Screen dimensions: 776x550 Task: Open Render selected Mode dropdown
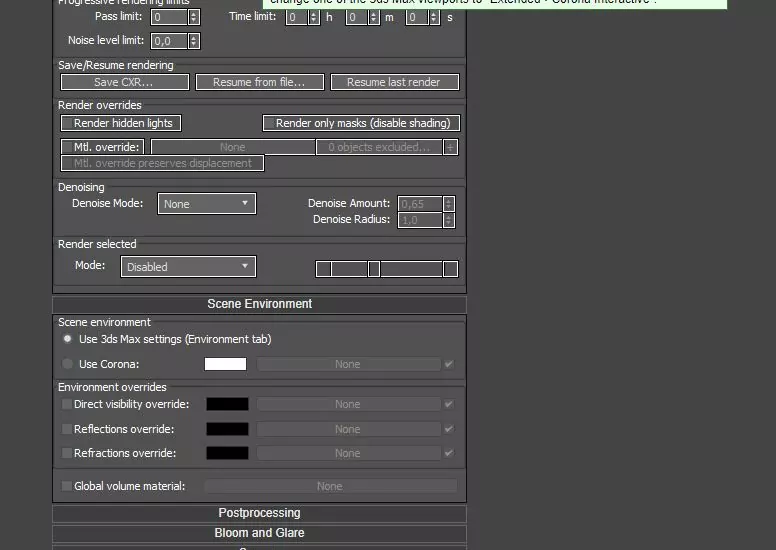pyautogui.click(x=188, y=267)
